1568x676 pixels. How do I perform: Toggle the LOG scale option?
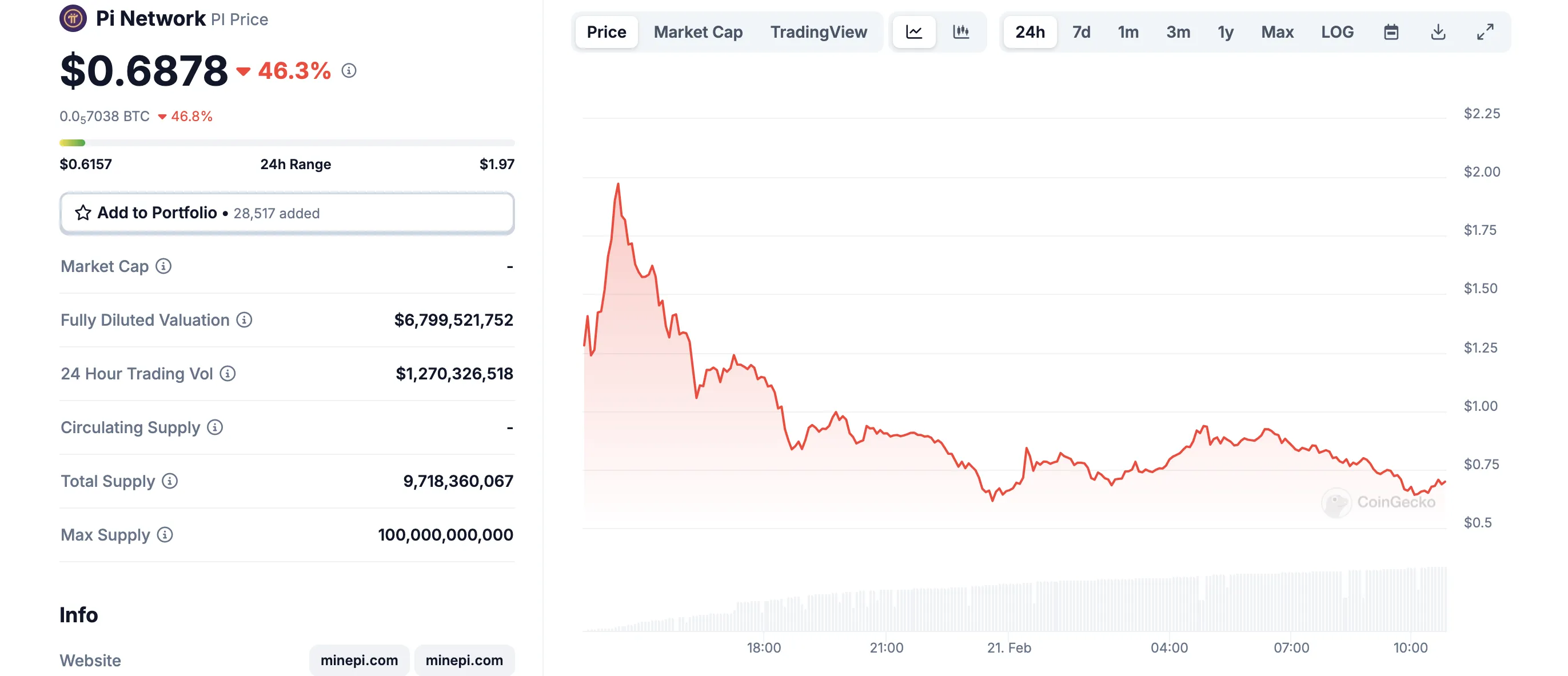click(1337, 31)
